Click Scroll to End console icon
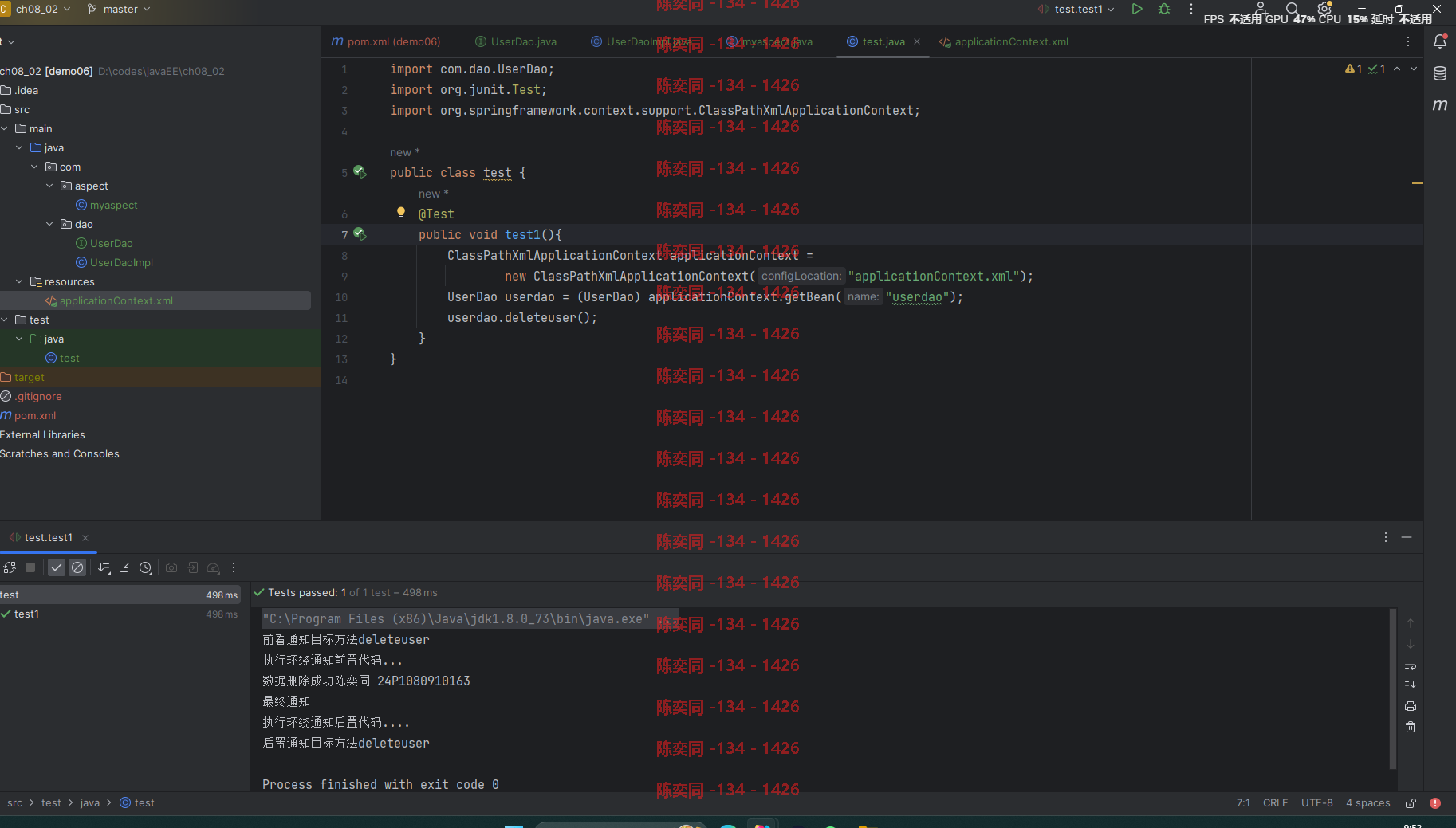This screenshot has width=1456, height=828. click(x=1411, y=685)
